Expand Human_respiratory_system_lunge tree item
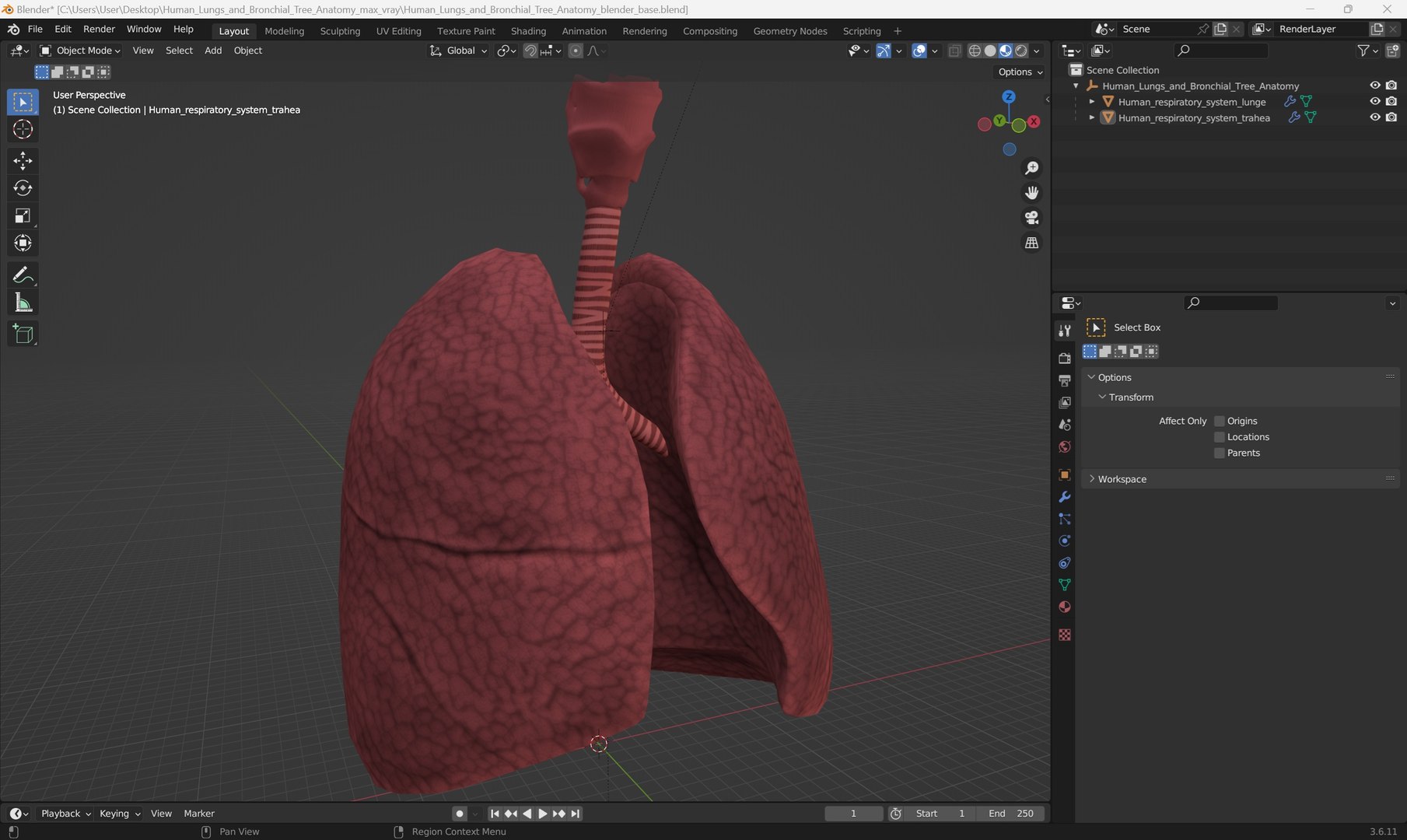Screen dimensions: 1407x840 coord(1092,102)
